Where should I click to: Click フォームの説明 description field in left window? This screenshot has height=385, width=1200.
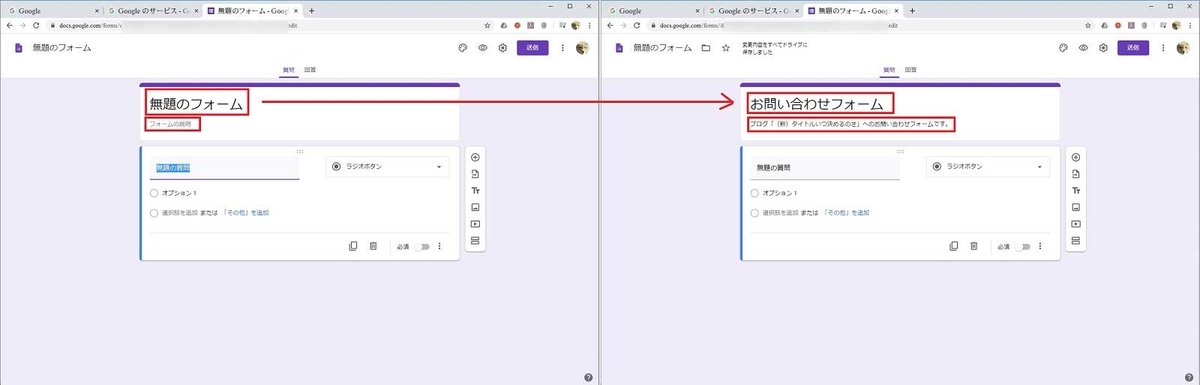tap(171, 124)
